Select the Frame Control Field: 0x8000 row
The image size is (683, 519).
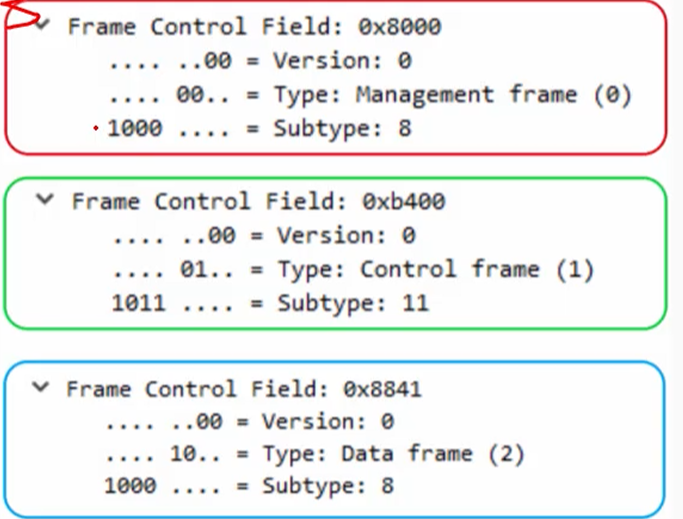[x=255, y=27]
